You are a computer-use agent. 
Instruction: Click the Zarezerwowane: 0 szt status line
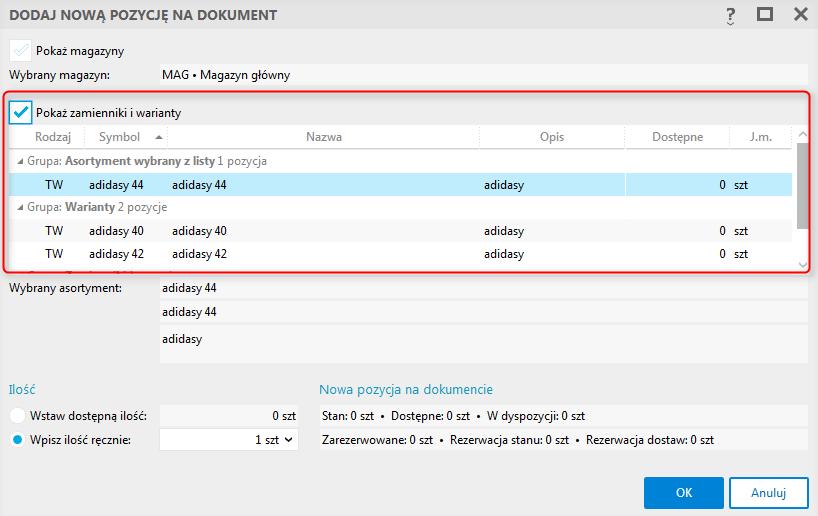pos(563,440)
